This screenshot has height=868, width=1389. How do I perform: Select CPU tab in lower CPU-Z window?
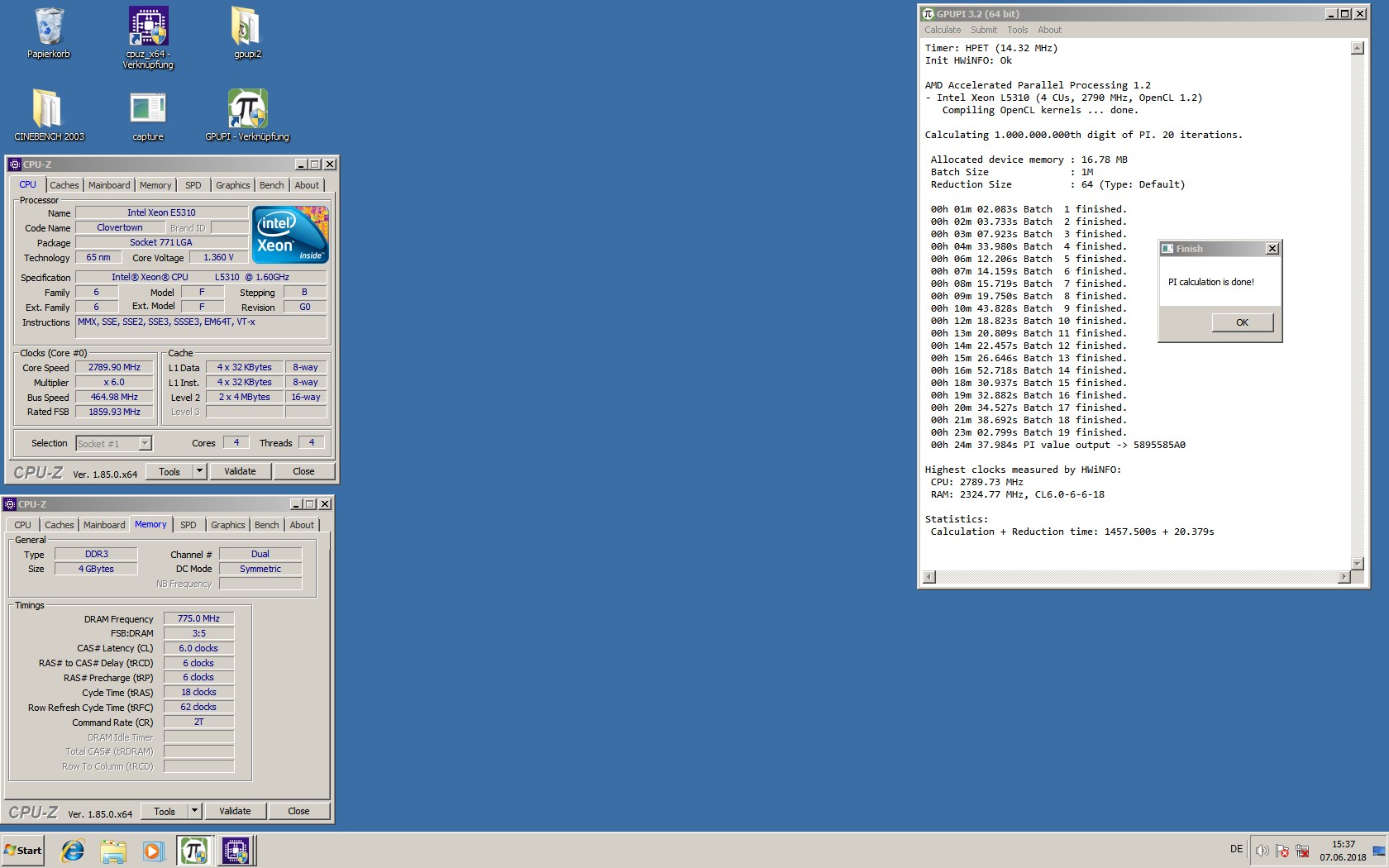pyautogui.click(x=22, y=525)
